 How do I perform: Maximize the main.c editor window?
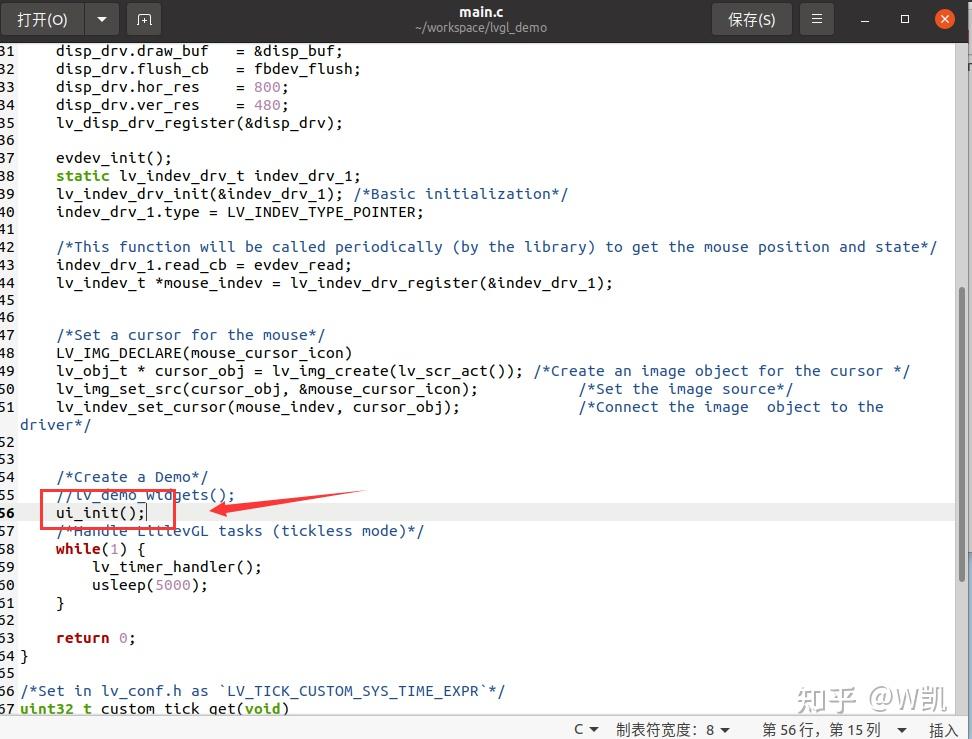[905, 20]
